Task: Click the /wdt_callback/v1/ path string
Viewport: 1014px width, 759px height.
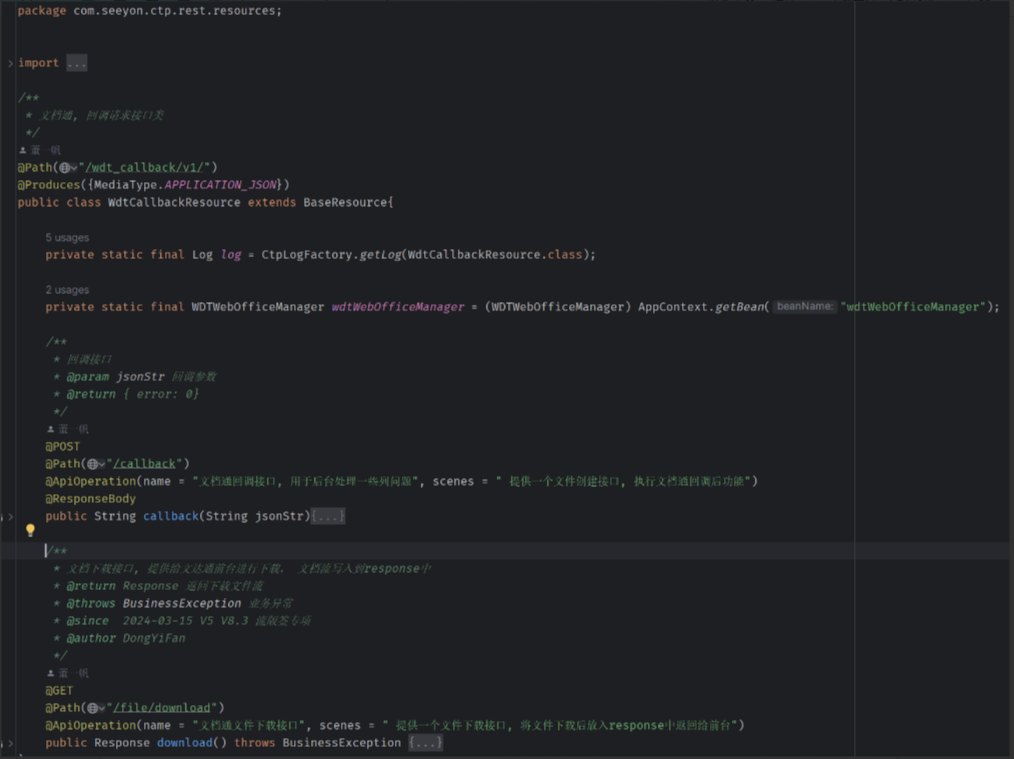Action: tap(145, 167)
